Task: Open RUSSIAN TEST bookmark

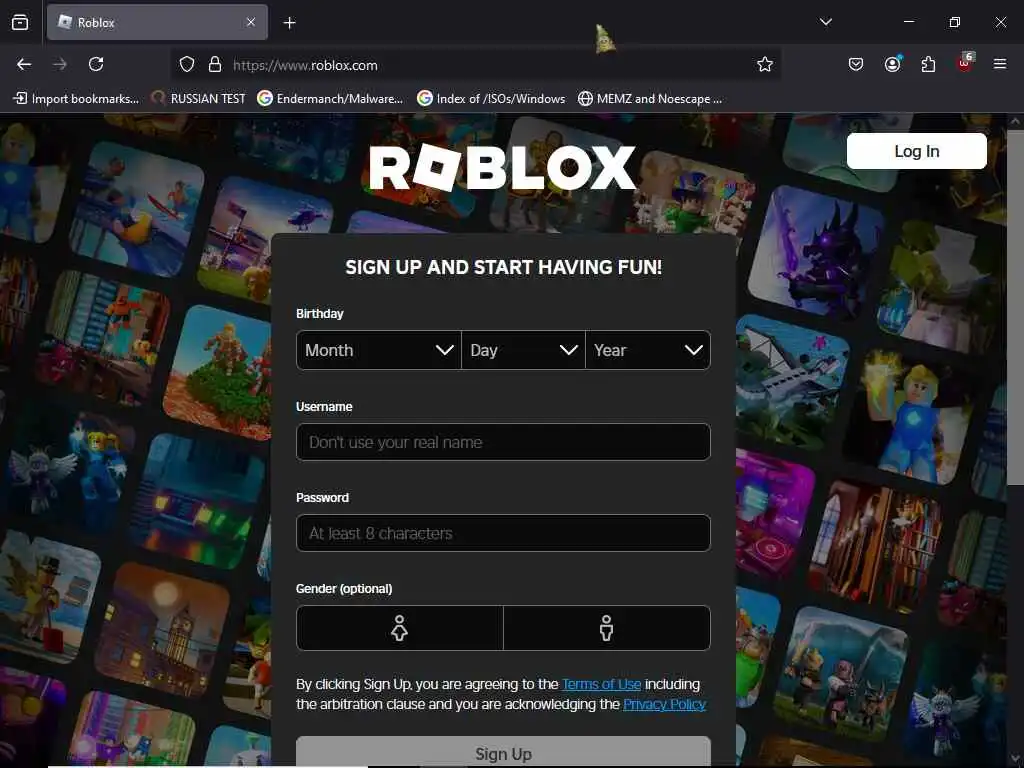Action: point(199,99)
